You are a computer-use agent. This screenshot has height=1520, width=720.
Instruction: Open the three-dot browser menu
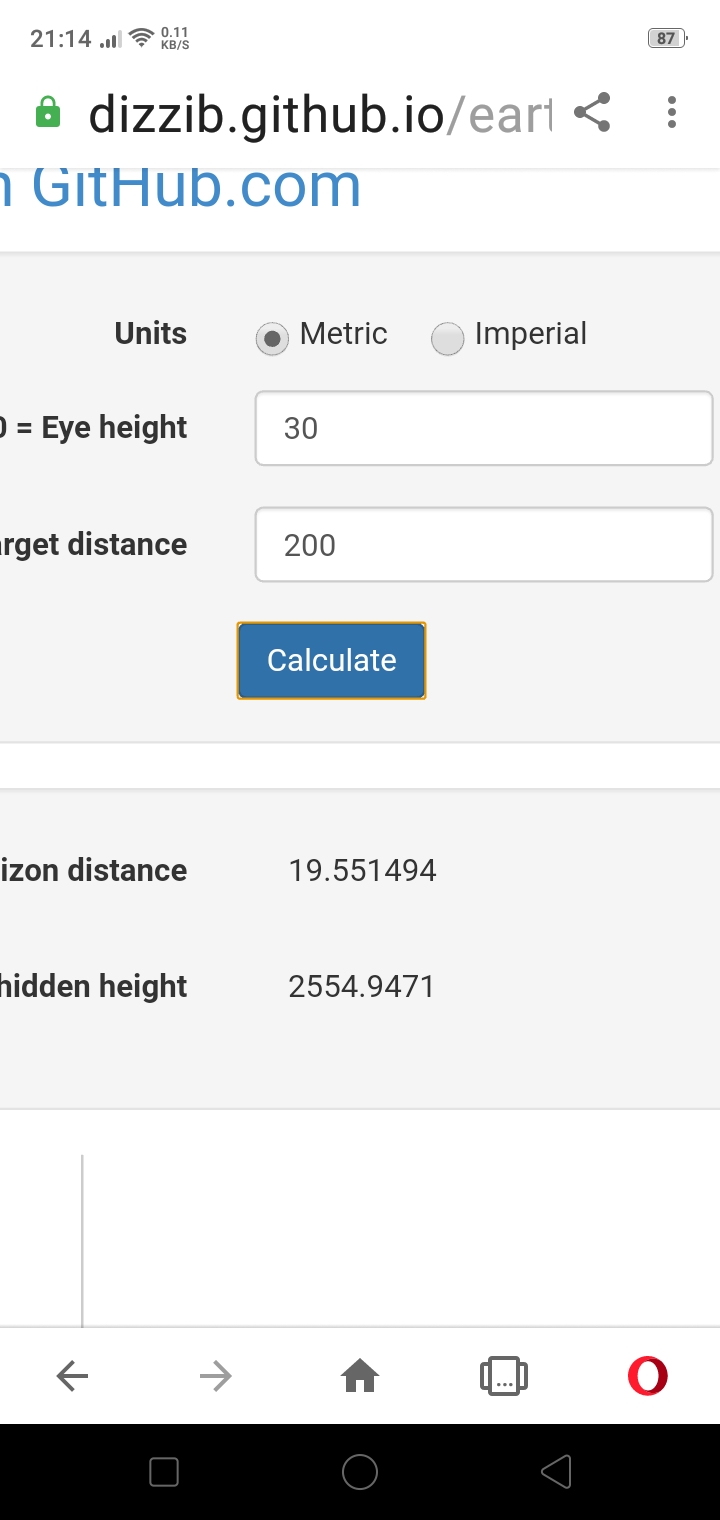(x=672, y=112)
